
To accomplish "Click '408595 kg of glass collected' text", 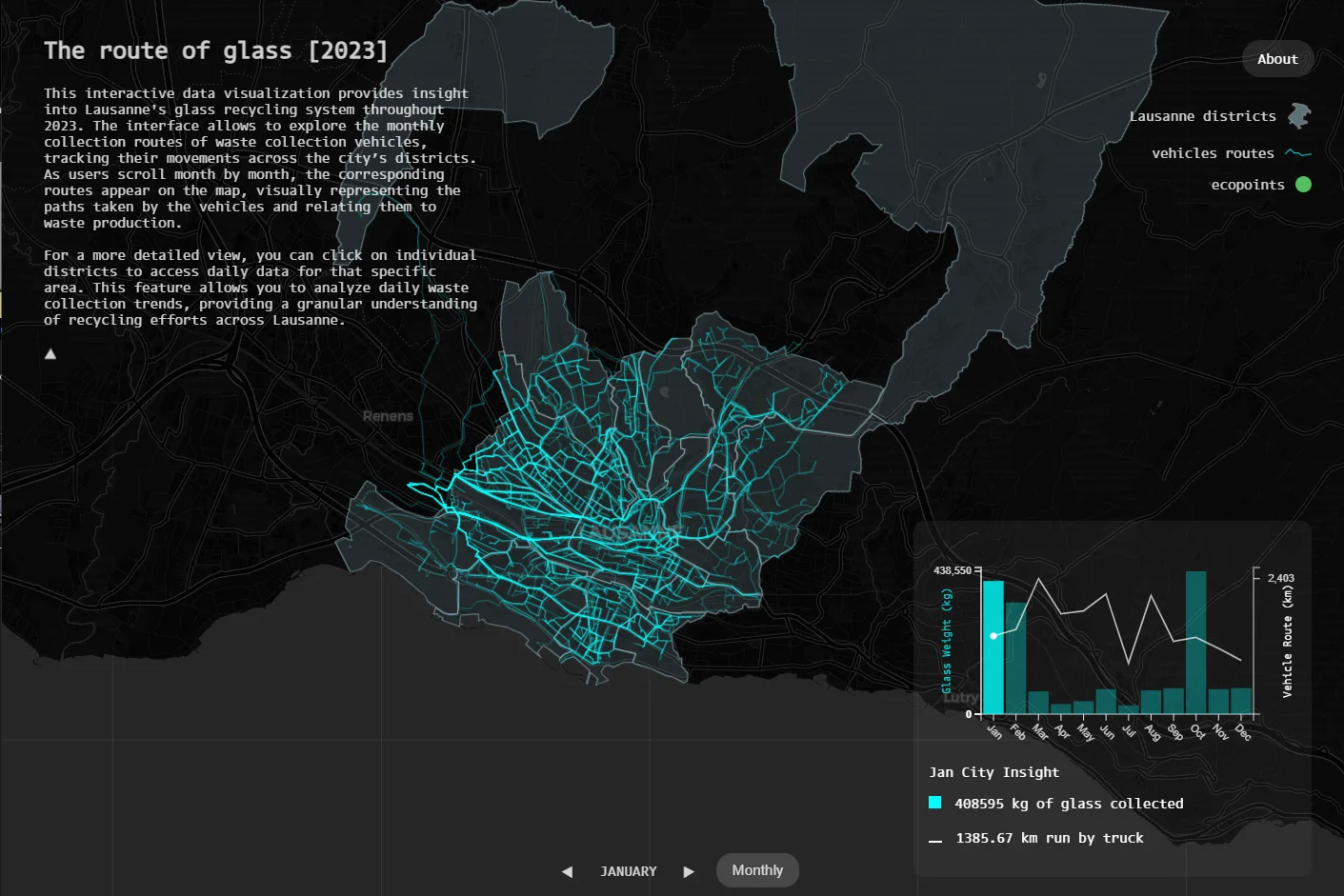I will click(1069, 804).
